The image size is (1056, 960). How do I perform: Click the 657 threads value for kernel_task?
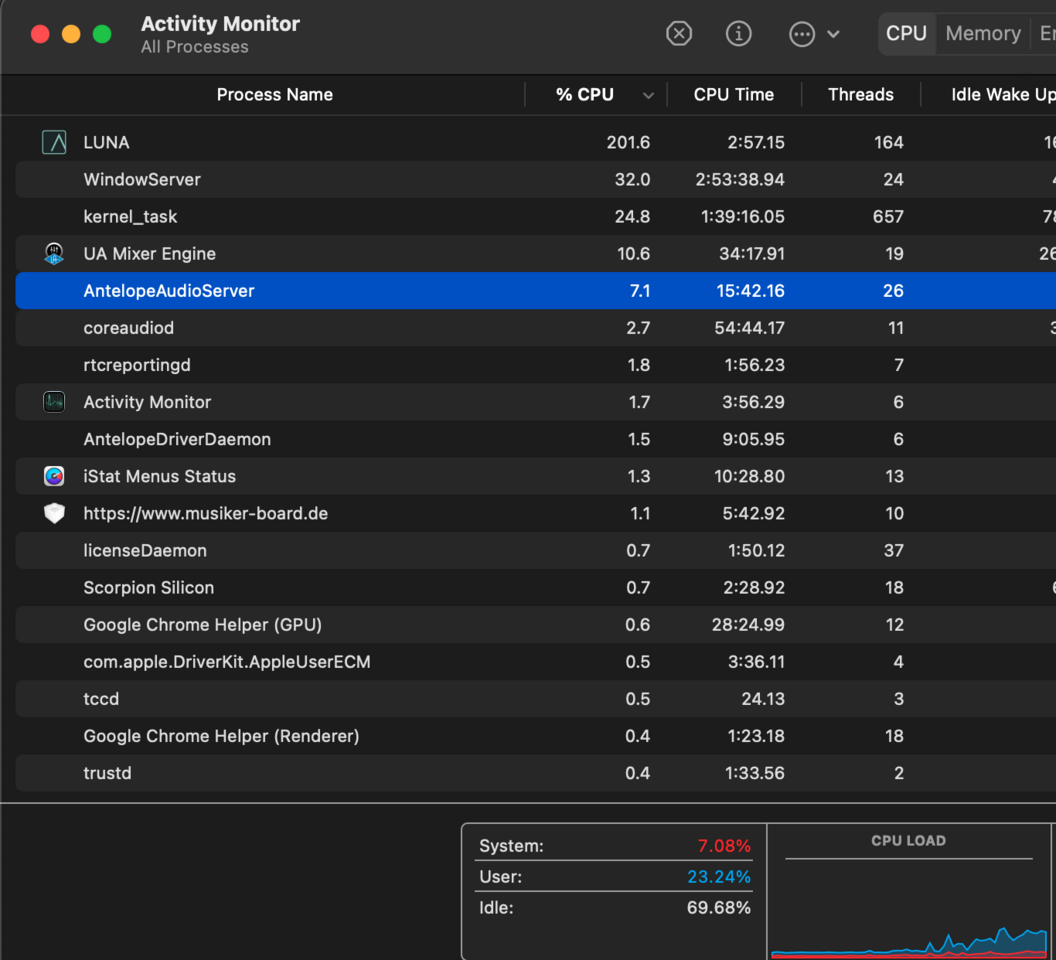[x=888, y=216]
